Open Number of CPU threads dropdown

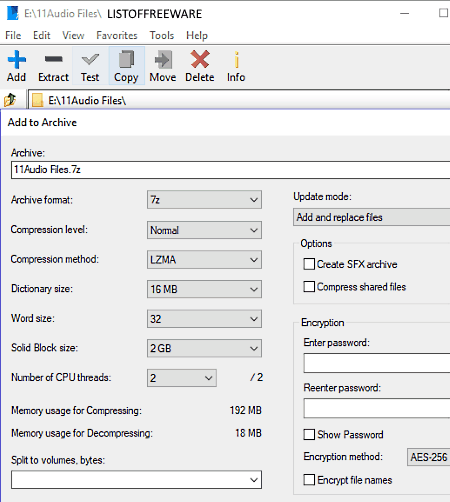182,378
